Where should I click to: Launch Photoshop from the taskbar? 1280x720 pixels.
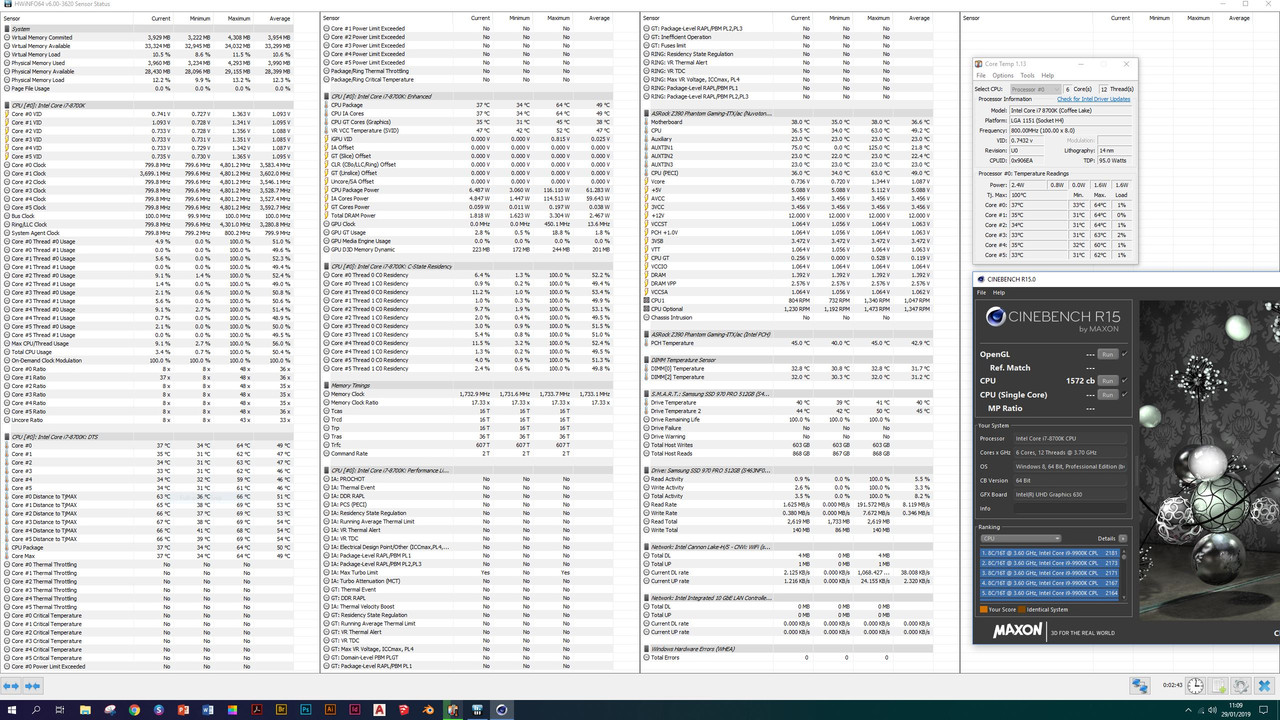(x=307, y=711)
